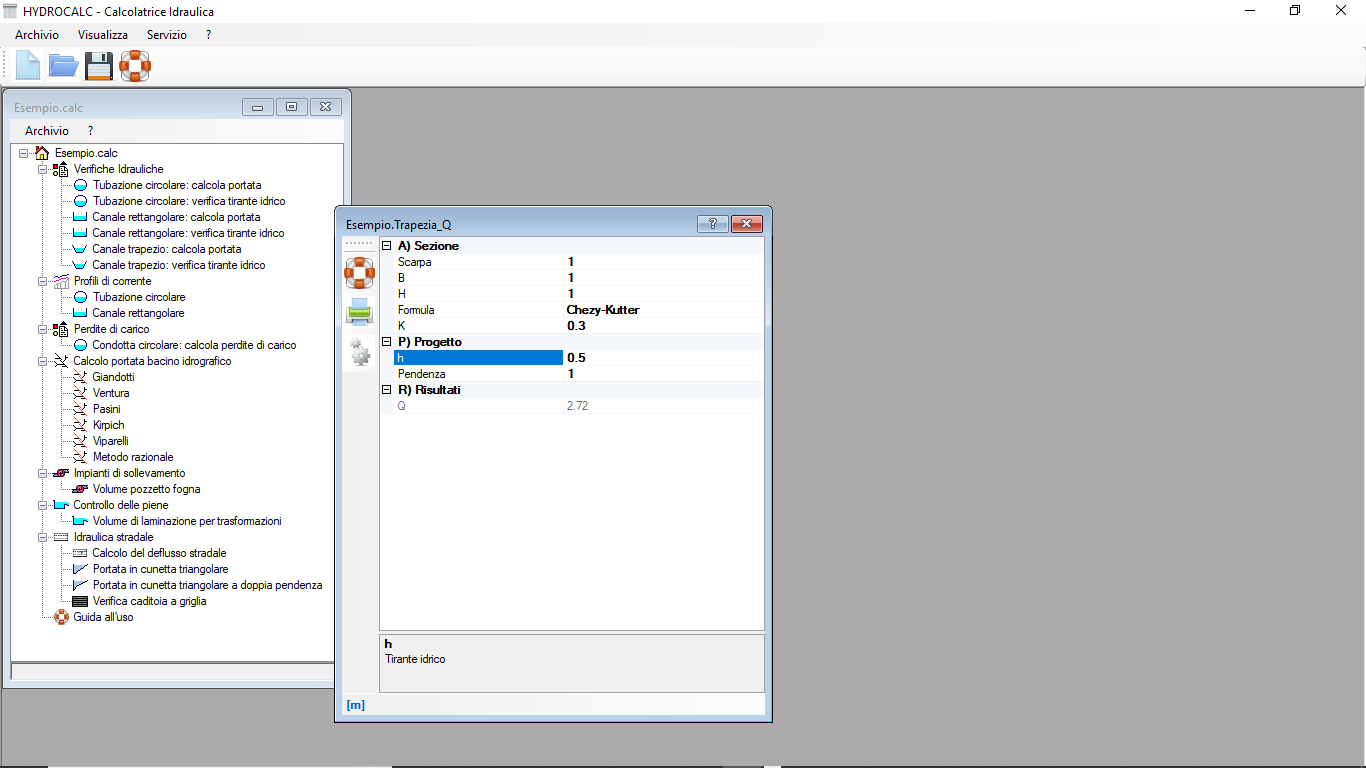The image size is (1366, 768).
Task: Collapse the Verifiche Idrauliche tree node
Action: pyautogui.click(x=43, y=169)
